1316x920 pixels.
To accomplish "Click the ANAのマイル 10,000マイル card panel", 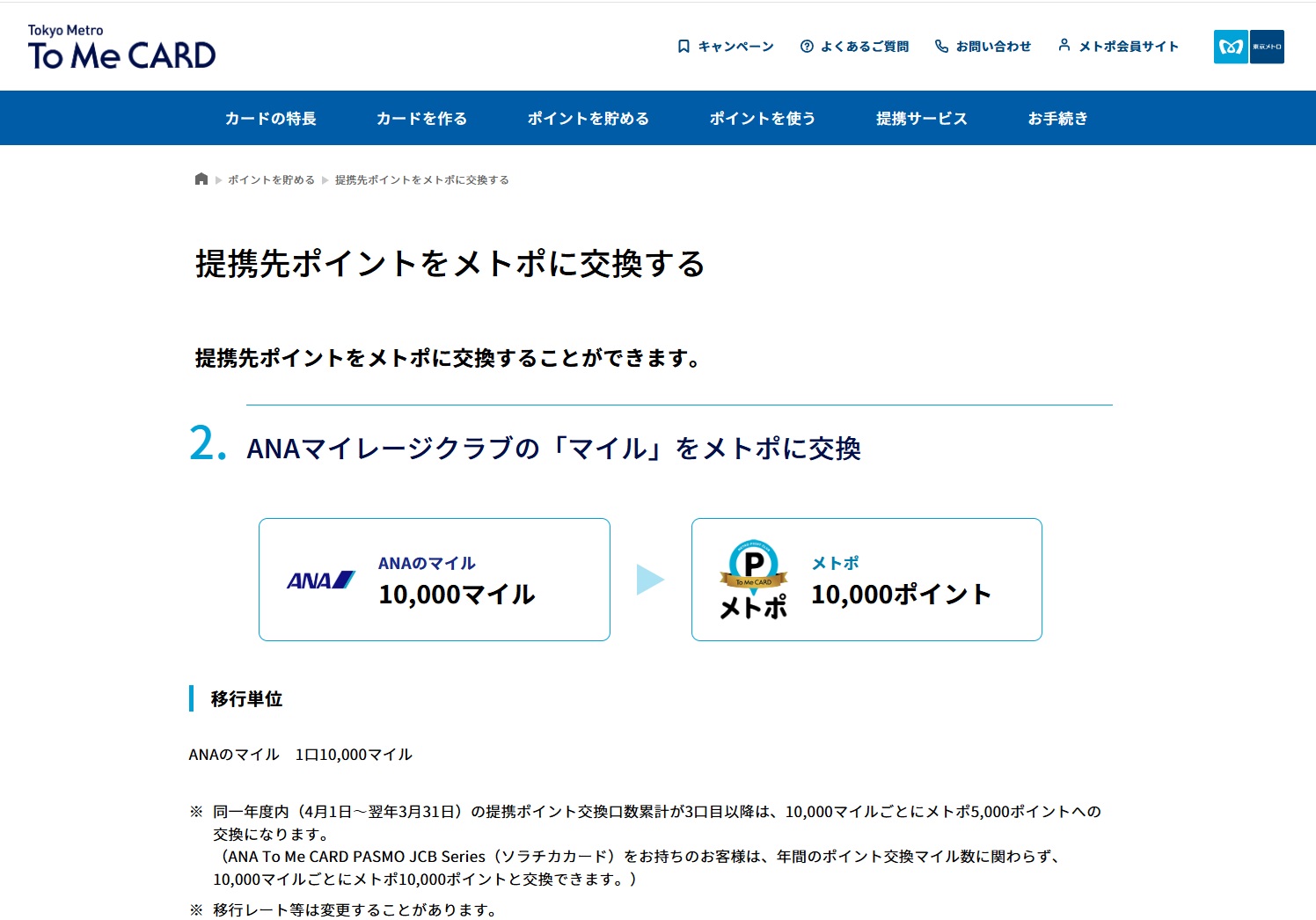I will click(434, 579).
